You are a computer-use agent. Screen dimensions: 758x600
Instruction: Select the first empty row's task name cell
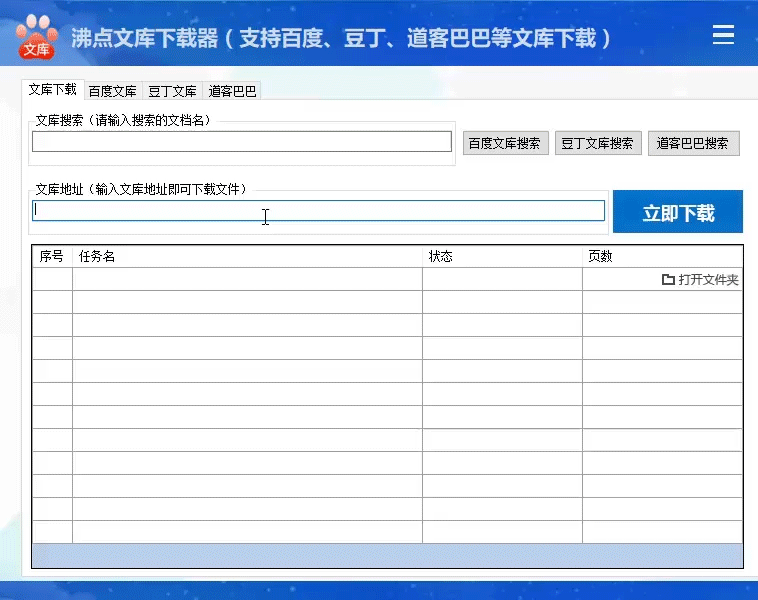pos(247,279)
